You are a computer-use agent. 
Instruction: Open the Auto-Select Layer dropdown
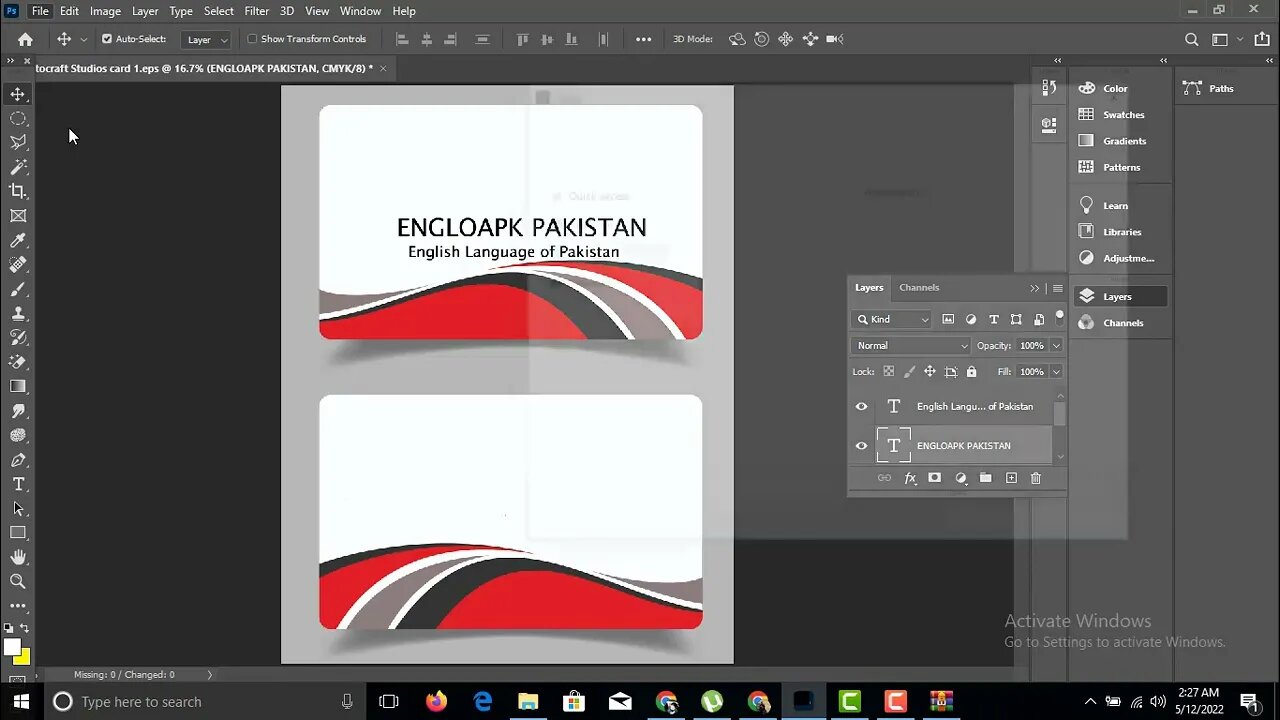(207, 39)
